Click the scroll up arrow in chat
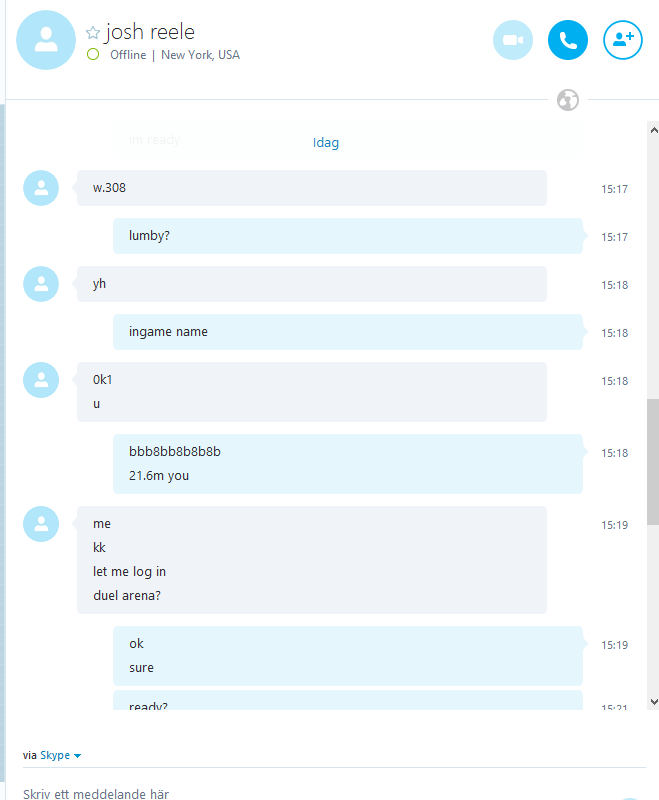Viewport: 659px width, 800px height. pos(654,130)
